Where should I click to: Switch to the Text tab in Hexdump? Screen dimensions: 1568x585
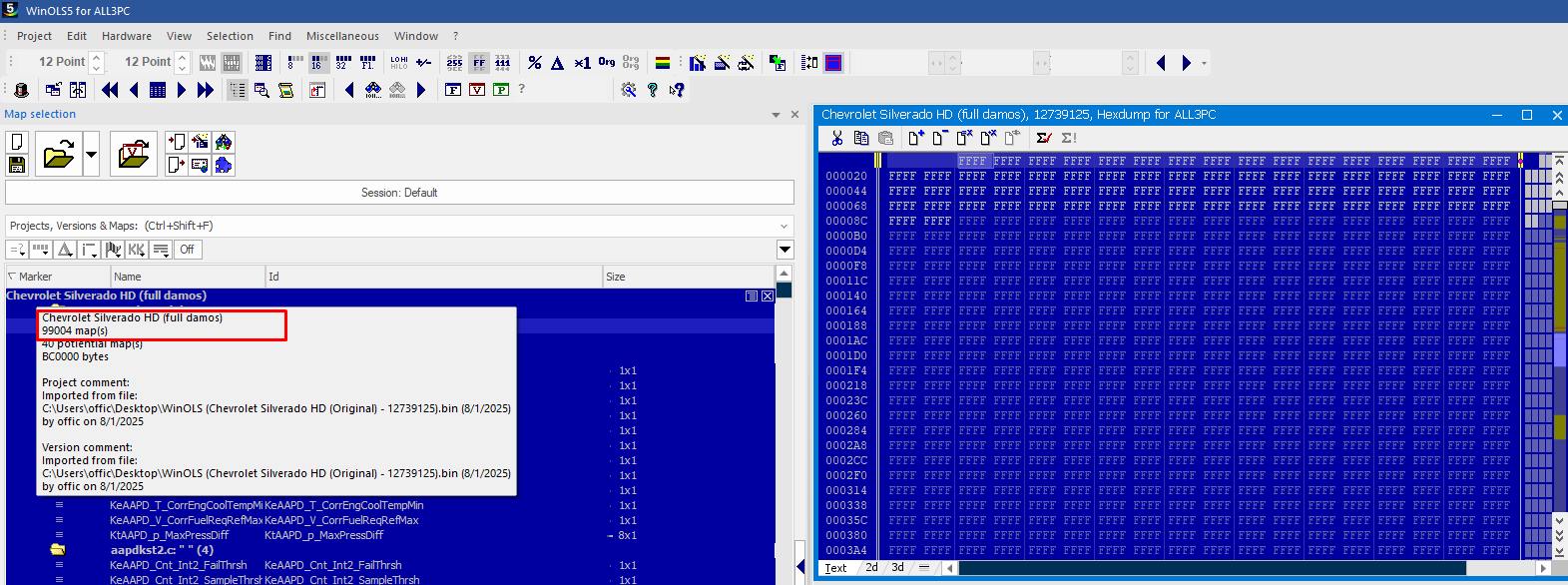point(835,568)
